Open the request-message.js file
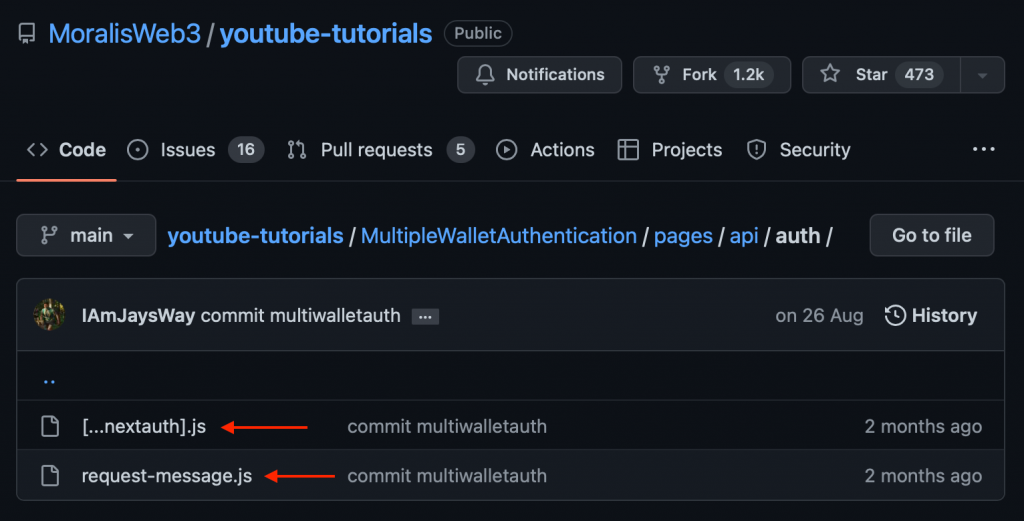This screenshot has height=521, width=1024. pyautogui.click(x=167, y=476)
